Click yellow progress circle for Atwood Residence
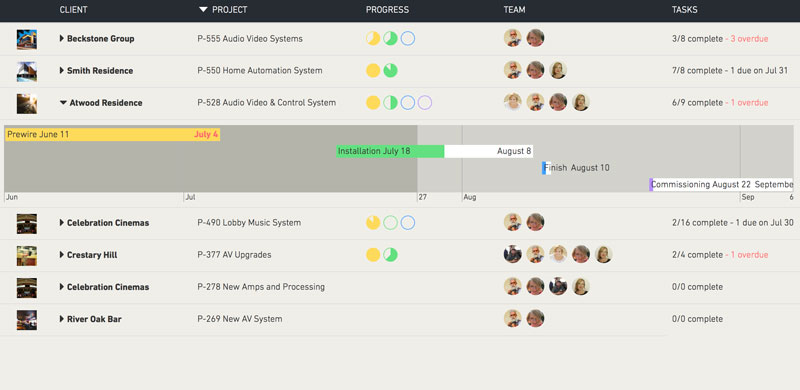Image resolution: width=800 pixels, height=390 pixels. [373, 103]
